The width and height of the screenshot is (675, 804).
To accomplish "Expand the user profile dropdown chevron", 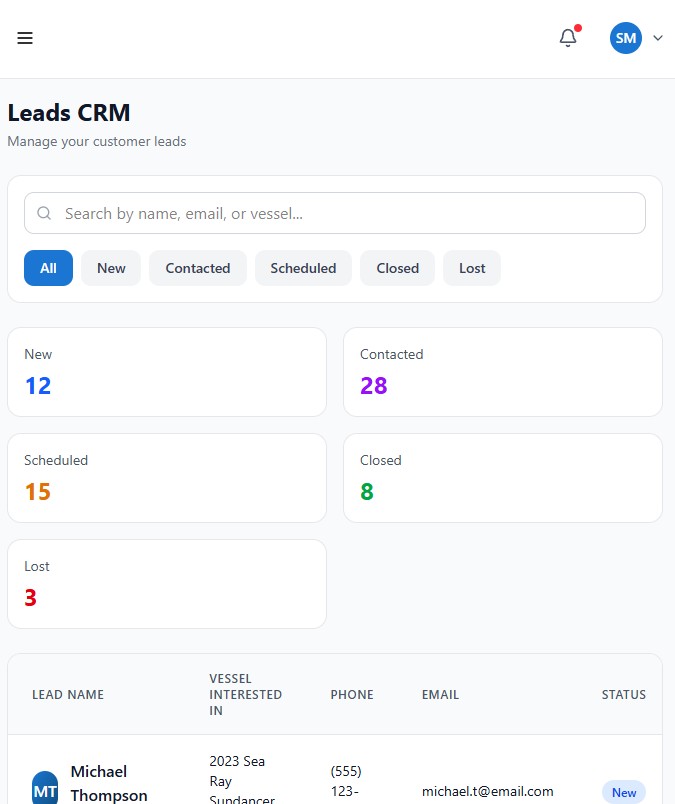I will tap(658, 38).
